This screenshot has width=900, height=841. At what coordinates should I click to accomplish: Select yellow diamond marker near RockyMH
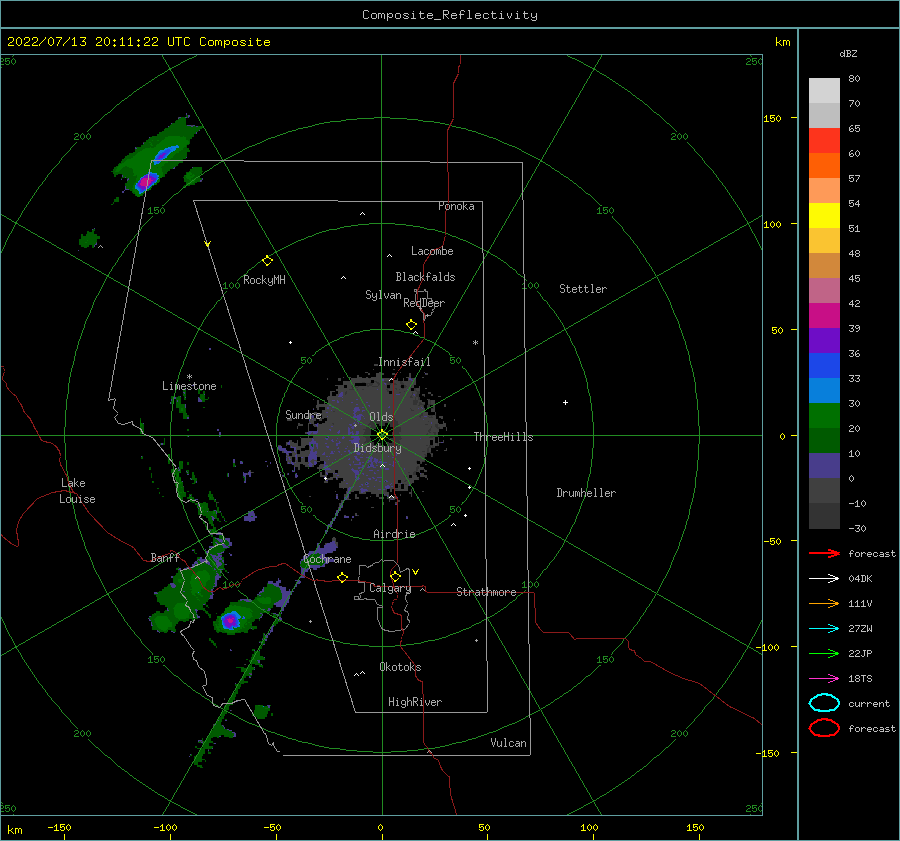point(267,261)
